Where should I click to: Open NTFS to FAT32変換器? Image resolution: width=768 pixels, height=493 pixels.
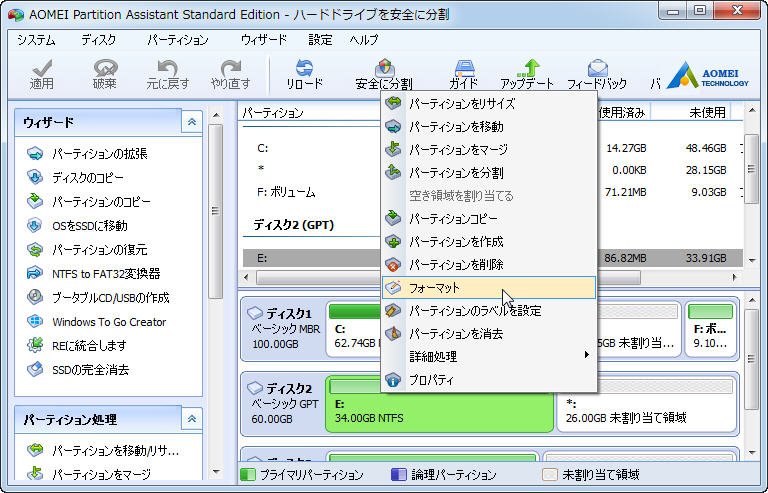point(94,274)
